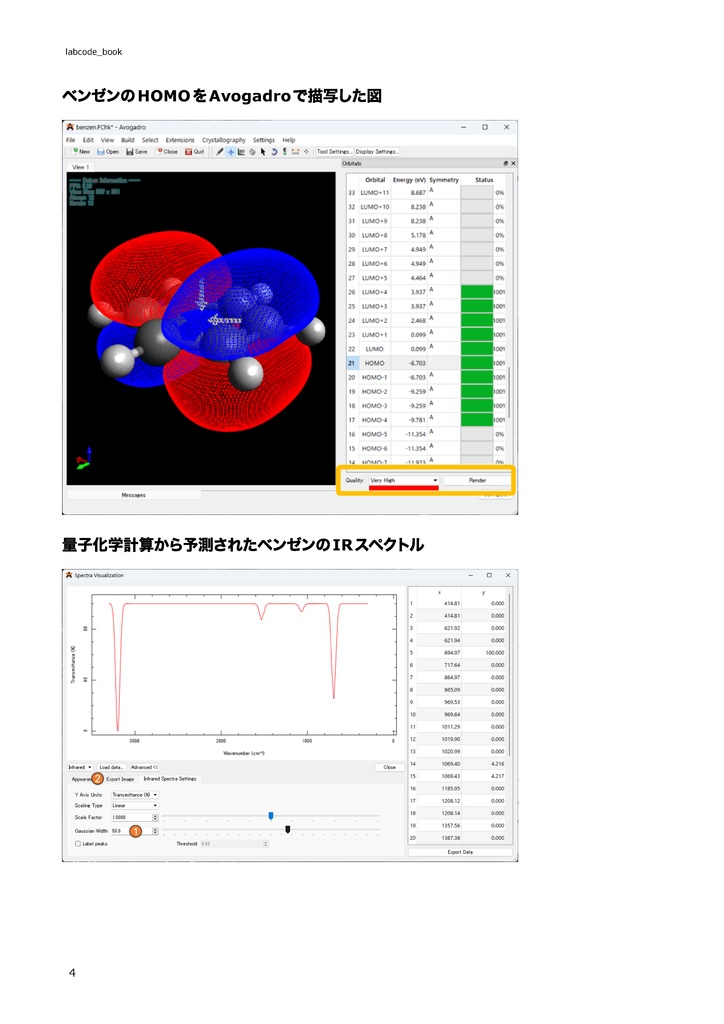Switch to the Export Image tab
Image resolution: width=724 pixels, height=1024 pixels.
point(120,779)
